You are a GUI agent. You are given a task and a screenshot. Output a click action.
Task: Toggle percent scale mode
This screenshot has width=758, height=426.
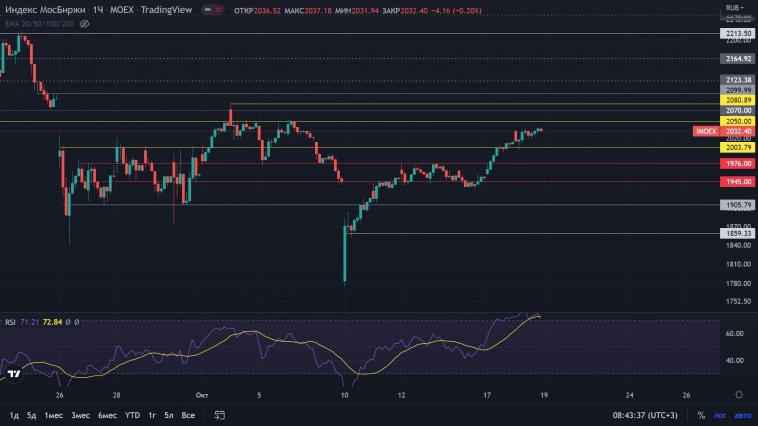[x=701, y=415]
